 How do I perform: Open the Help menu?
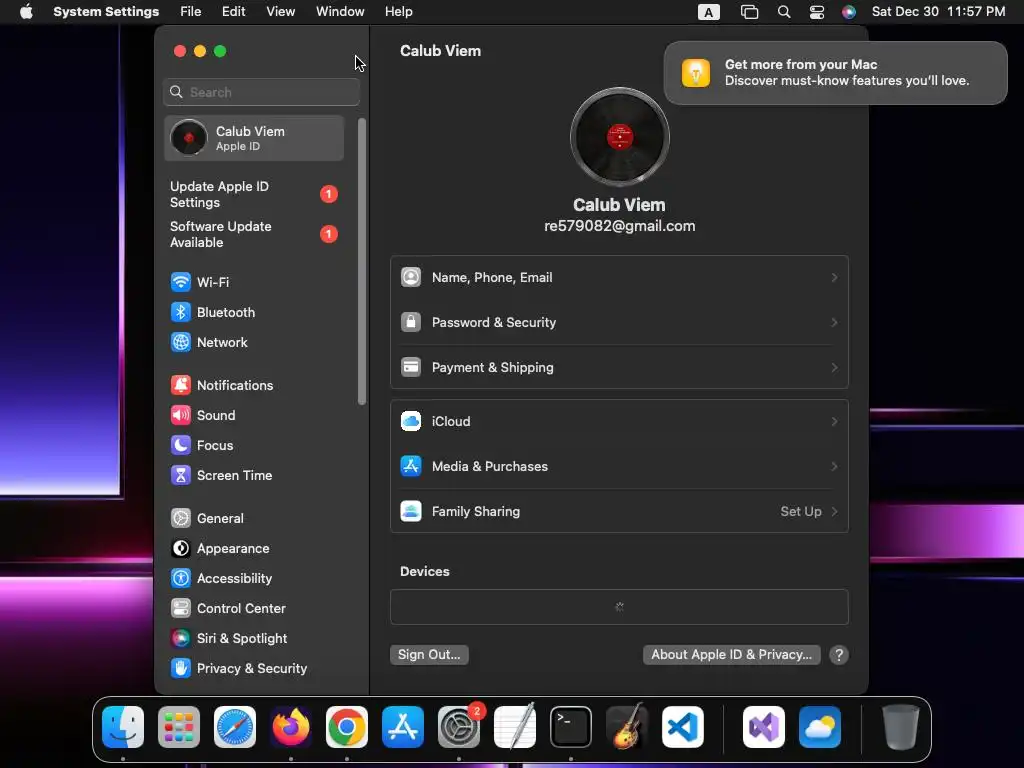pos(398,12)
